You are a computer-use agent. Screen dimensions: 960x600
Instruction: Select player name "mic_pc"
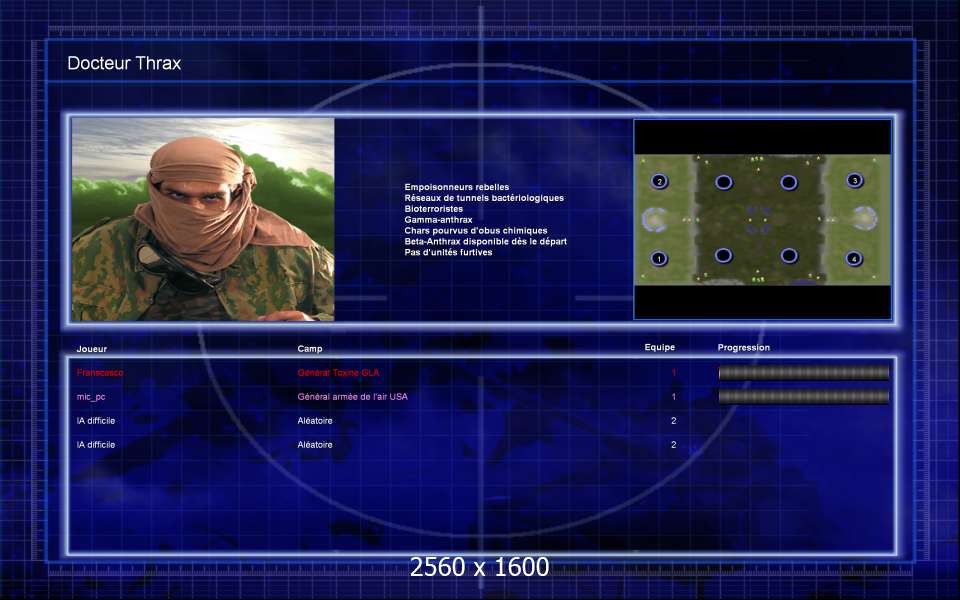(x=91, y=397)
